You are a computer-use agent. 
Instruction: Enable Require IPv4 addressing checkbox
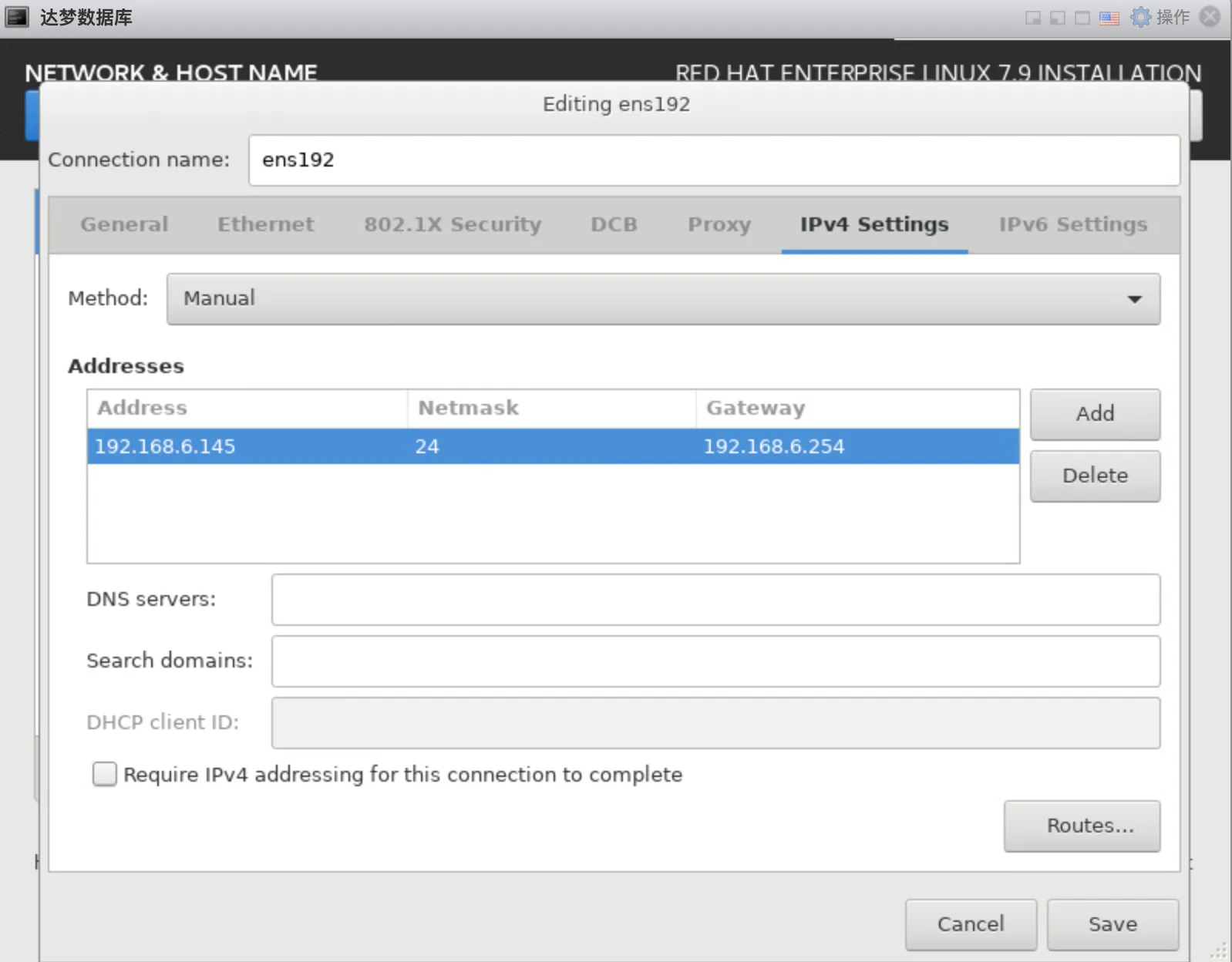tap(105, 774)
